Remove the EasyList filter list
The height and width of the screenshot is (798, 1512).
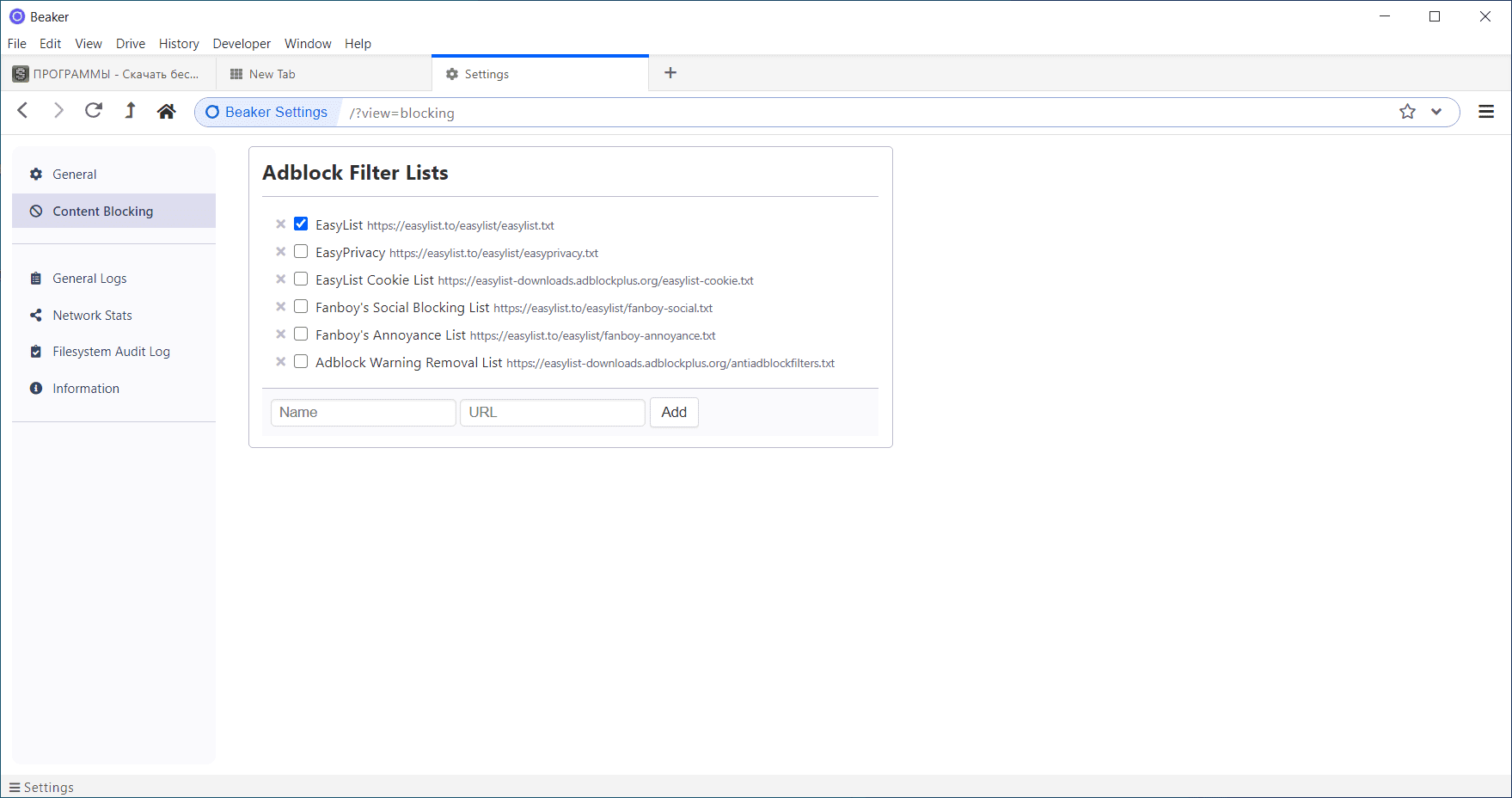coord(280,224)
